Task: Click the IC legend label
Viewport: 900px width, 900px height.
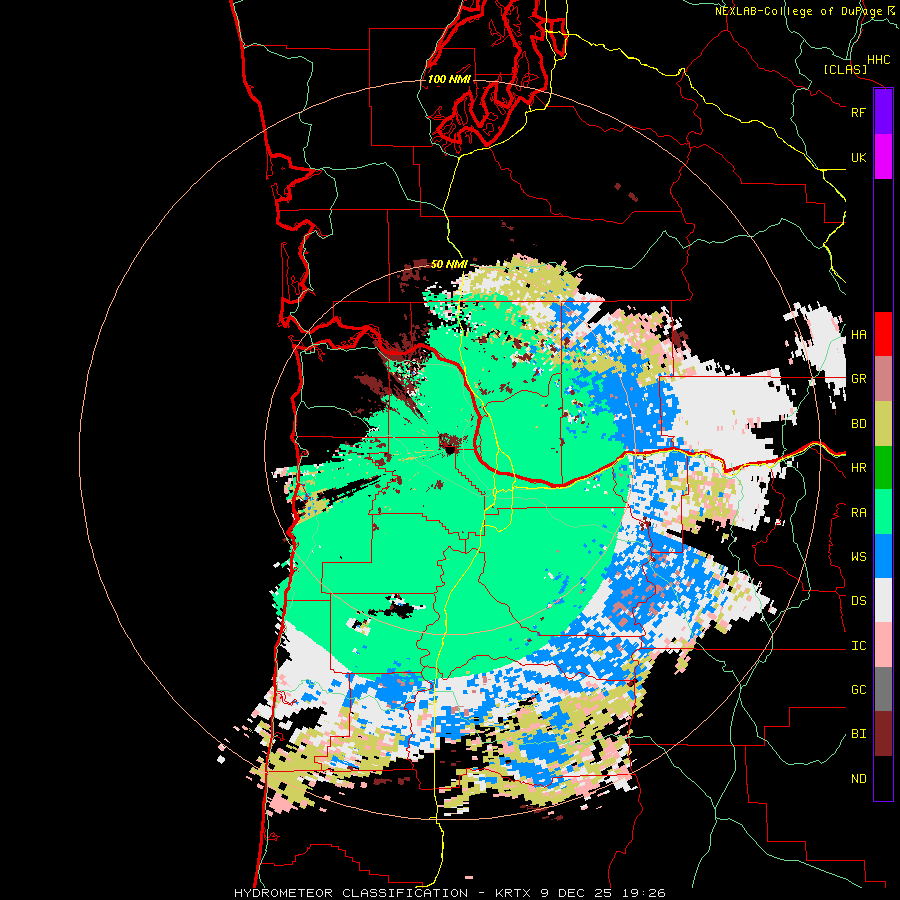Action: click(x=858, y=646)
